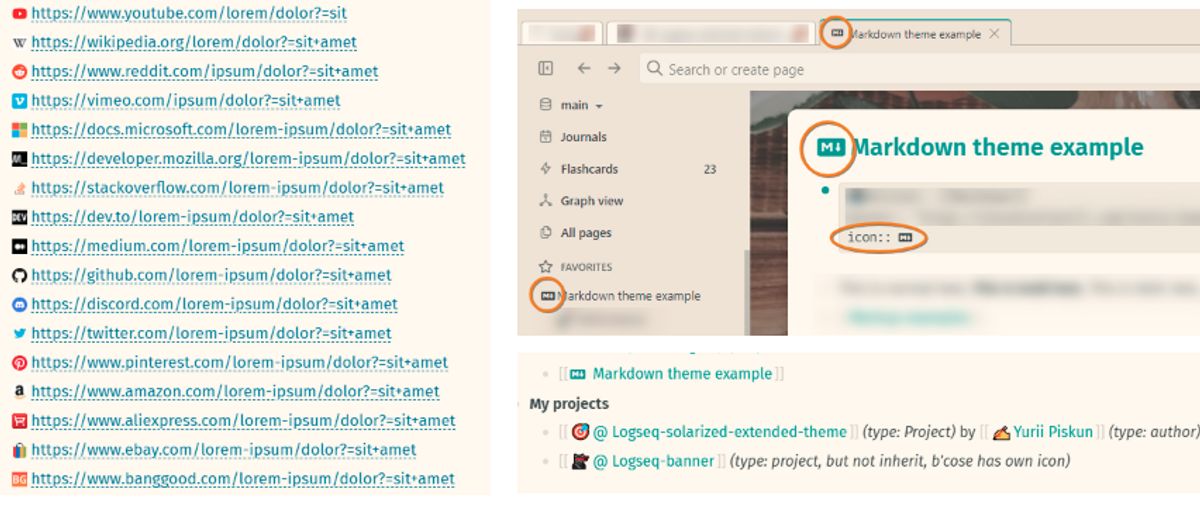
Task: Click the Flashcards count 23
Action: click(710, 169)
